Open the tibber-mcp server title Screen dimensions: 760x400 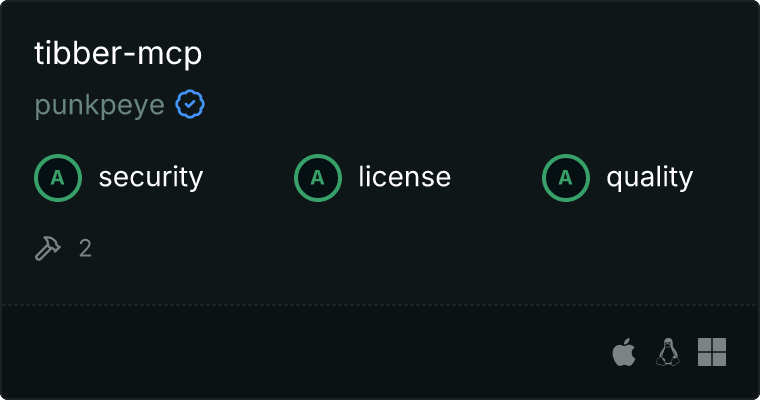pyautogui.click(x=118, y=53)
